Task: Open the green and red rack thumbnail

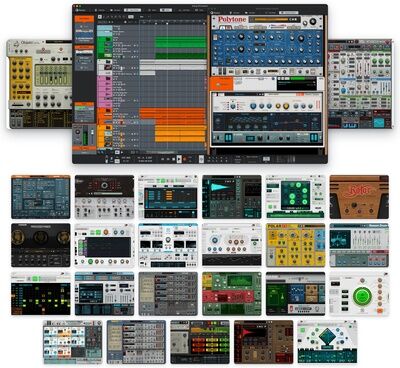Action: 232,294
